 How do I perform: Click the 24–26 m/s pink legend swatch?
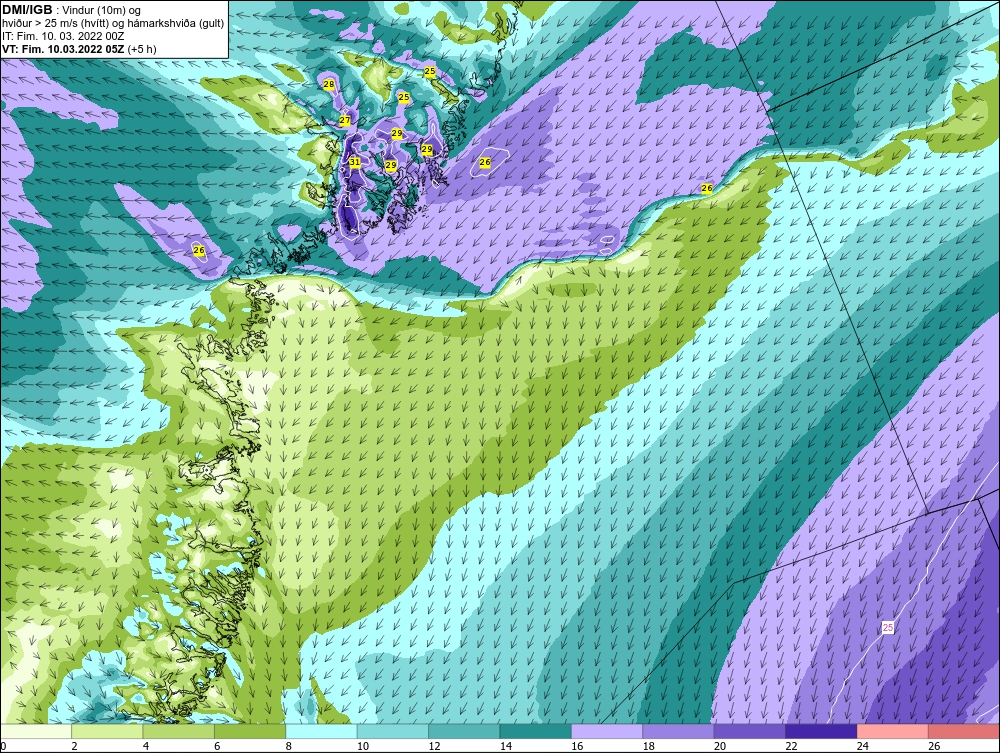[893, 731]
